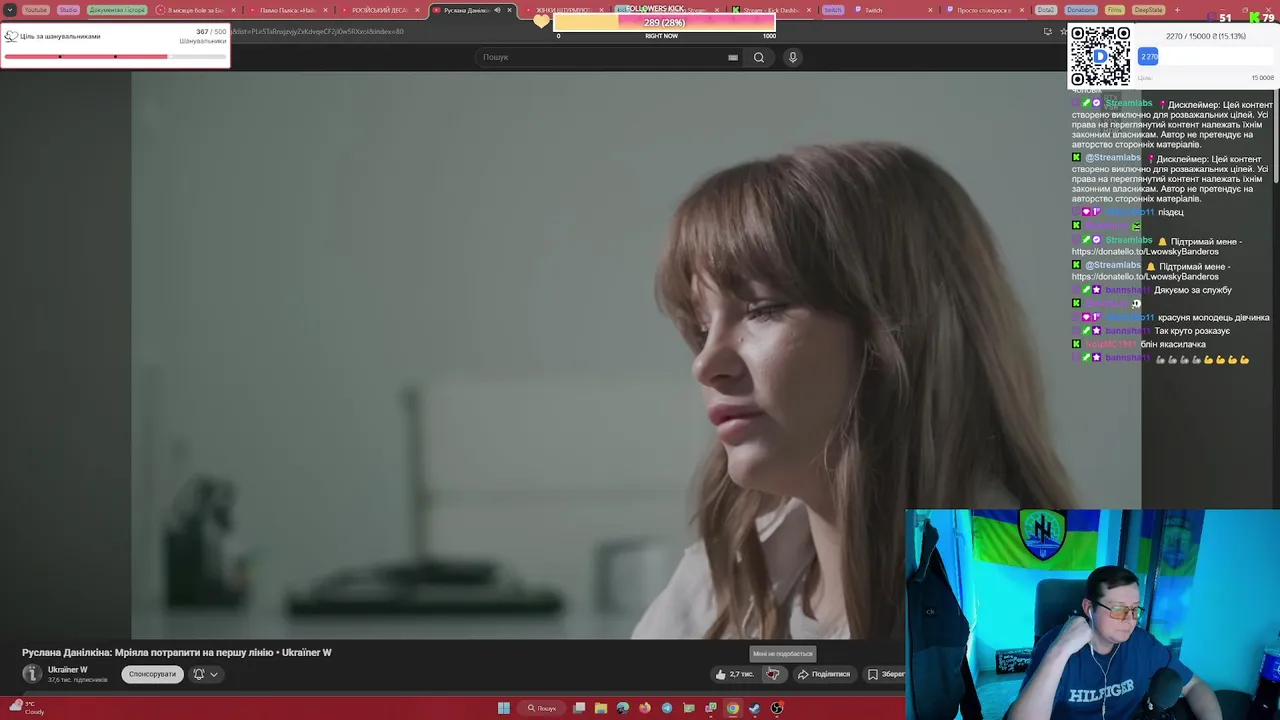Click the streamer webcam overlay

pyautogui.click(x=1092, y=614)
